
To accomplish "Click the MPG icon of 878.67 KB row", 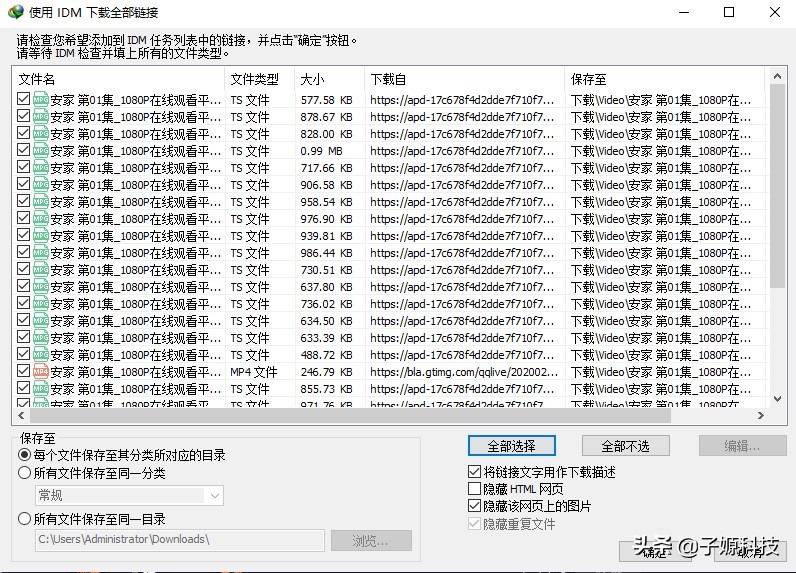I will [x=41, y=116].
